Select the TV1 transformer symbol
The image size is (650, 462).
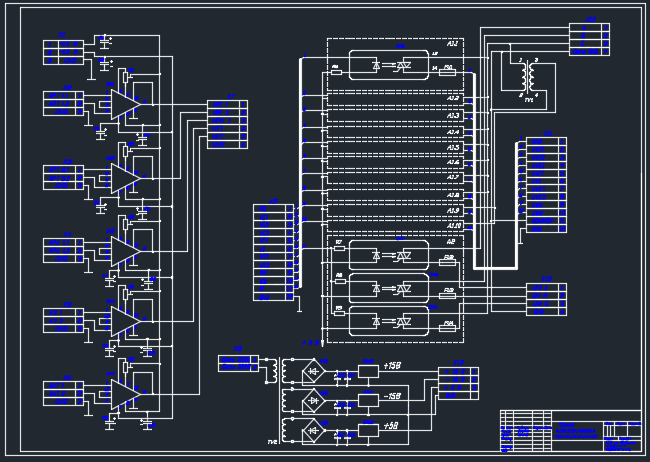pos(529,78)
